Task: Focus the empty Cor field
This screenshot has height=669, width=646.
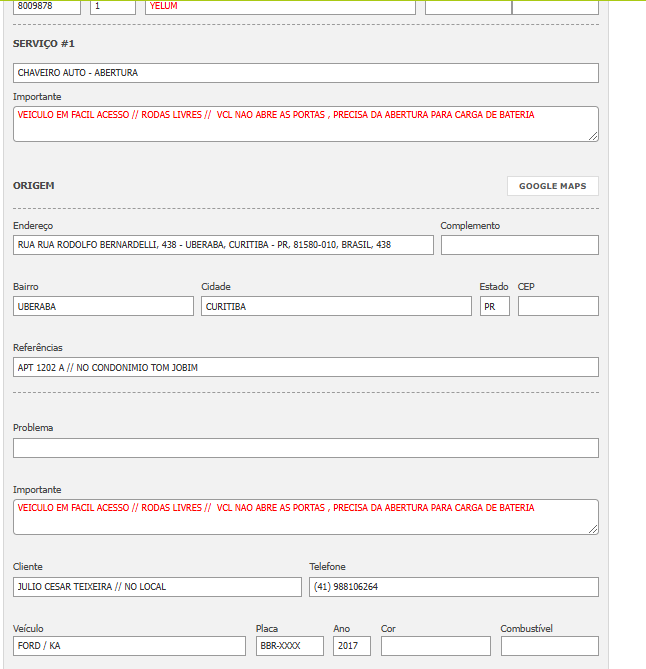Action: 435,646
